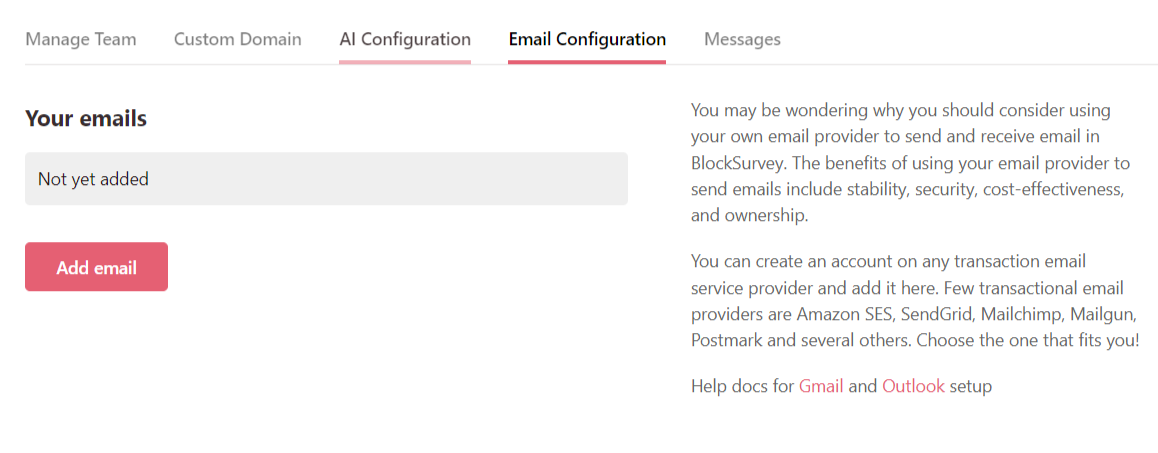Image resolution: width=1158 pixels, height=453 pixels.
Task: Click the word "setup" after Outlook
Action: 970,386
